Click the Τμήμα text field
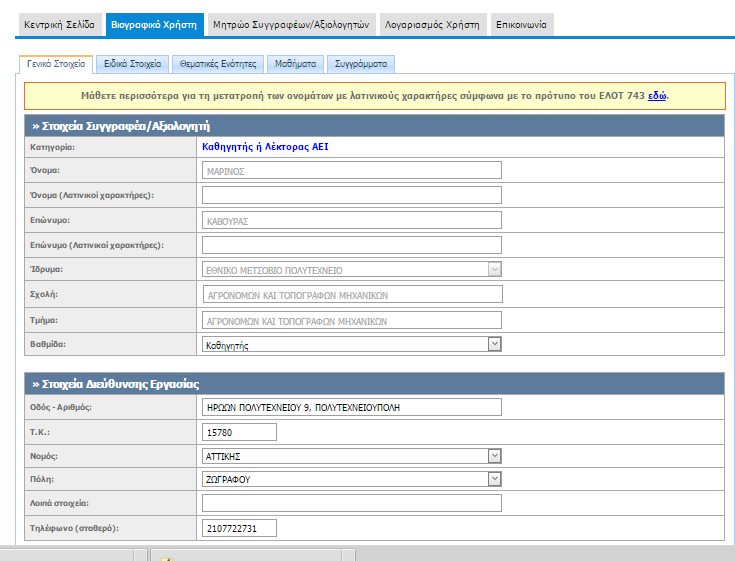Screen dimensions: 735x561 tap(352, 321)
